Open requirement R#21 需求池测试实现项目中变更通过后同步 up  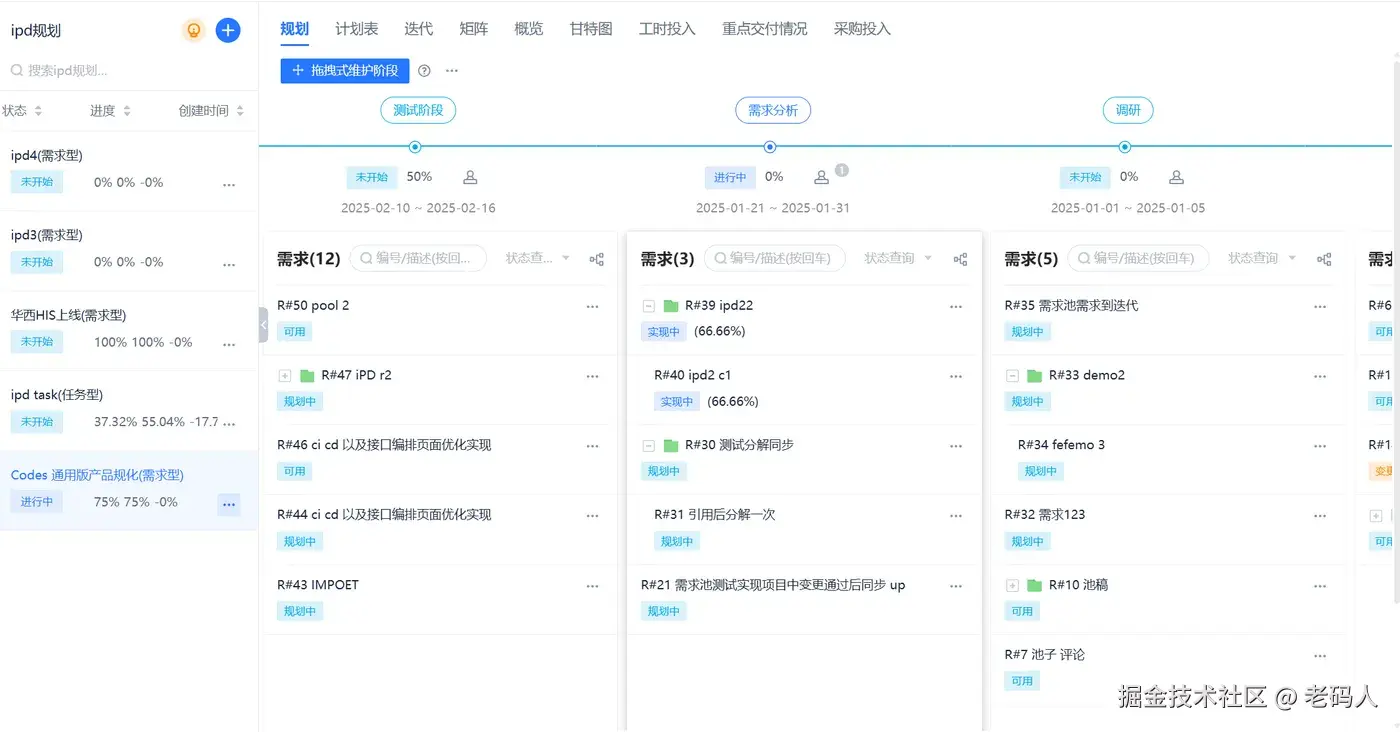point(773,585)
